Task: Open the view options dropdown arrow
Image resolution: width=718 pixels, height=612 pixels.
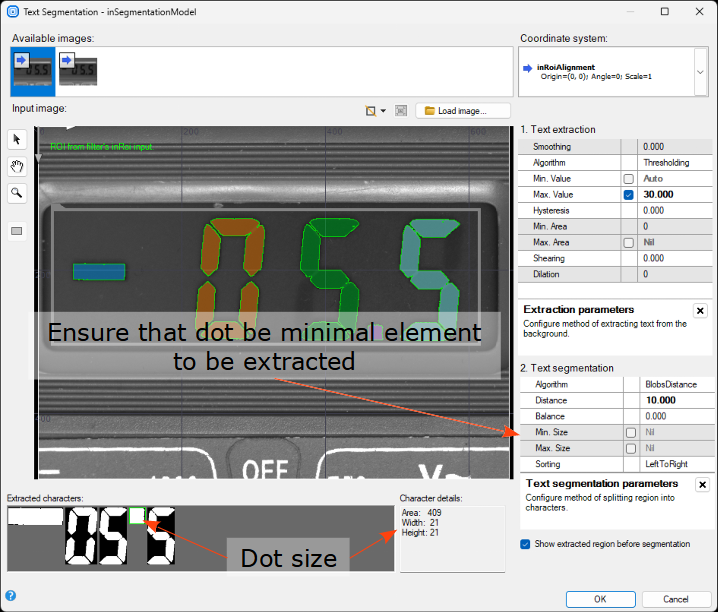Action: pos(383,111)
